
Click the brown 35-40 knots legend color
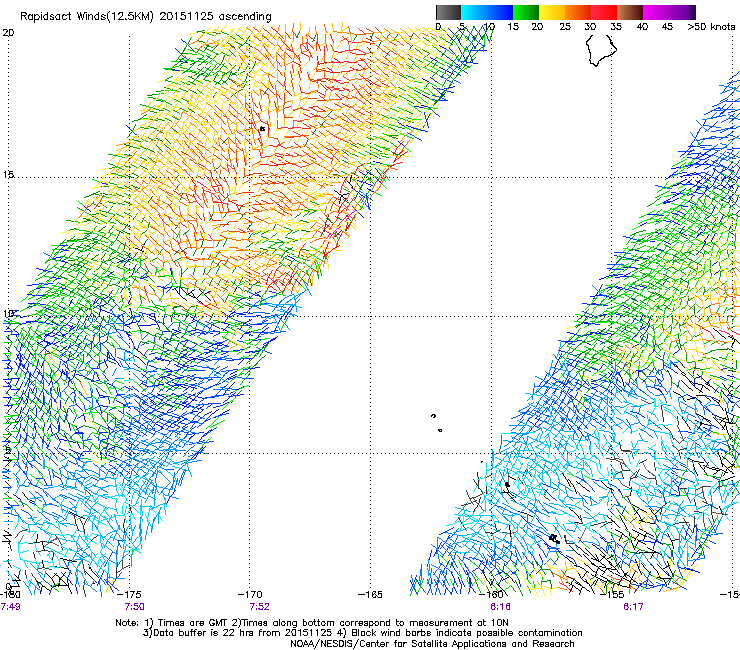[630, 12]
